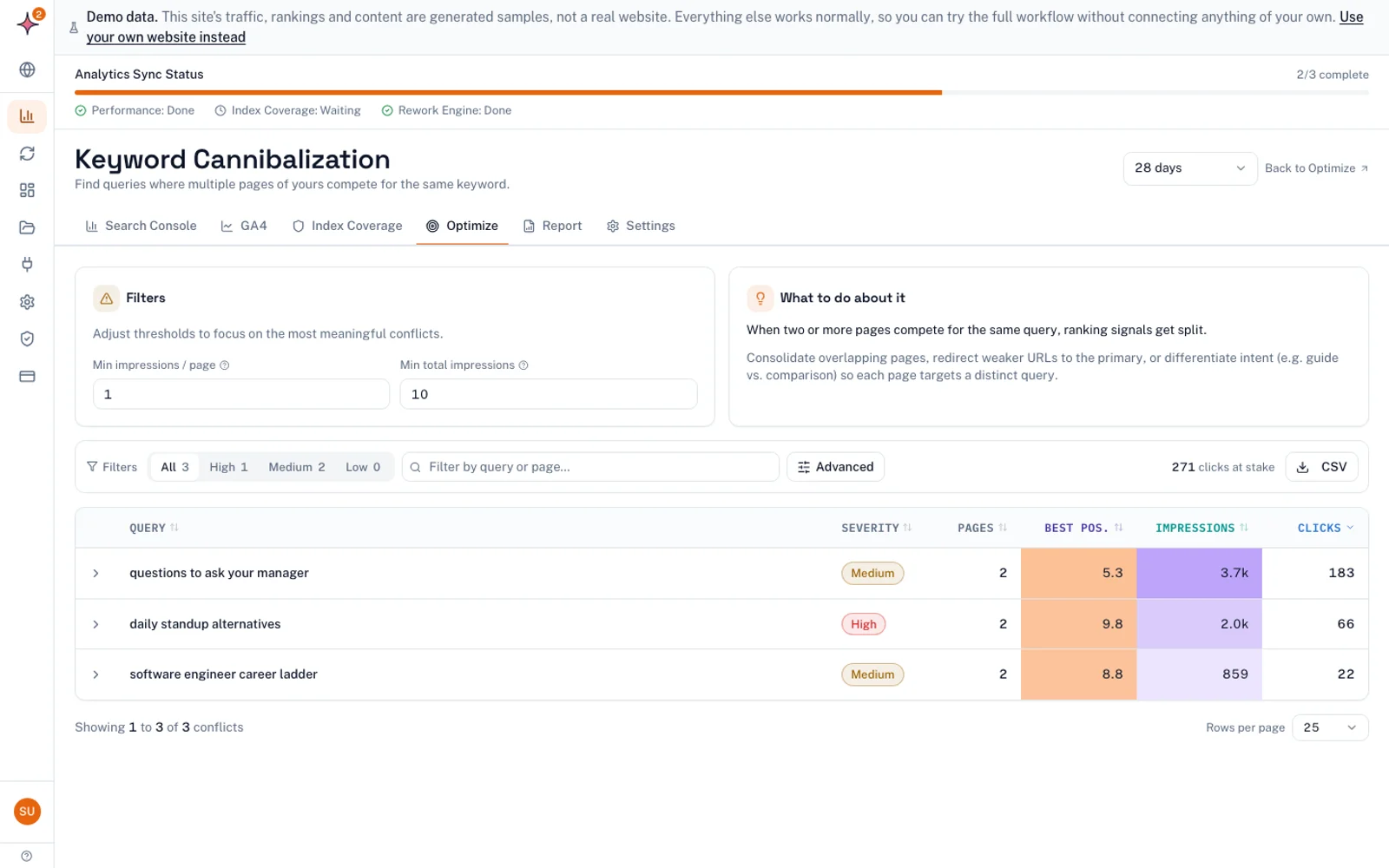Viewport: 1389px width, 868px height.
Task: Export conflicts with the CSV button
Action: click(1321, 467)
